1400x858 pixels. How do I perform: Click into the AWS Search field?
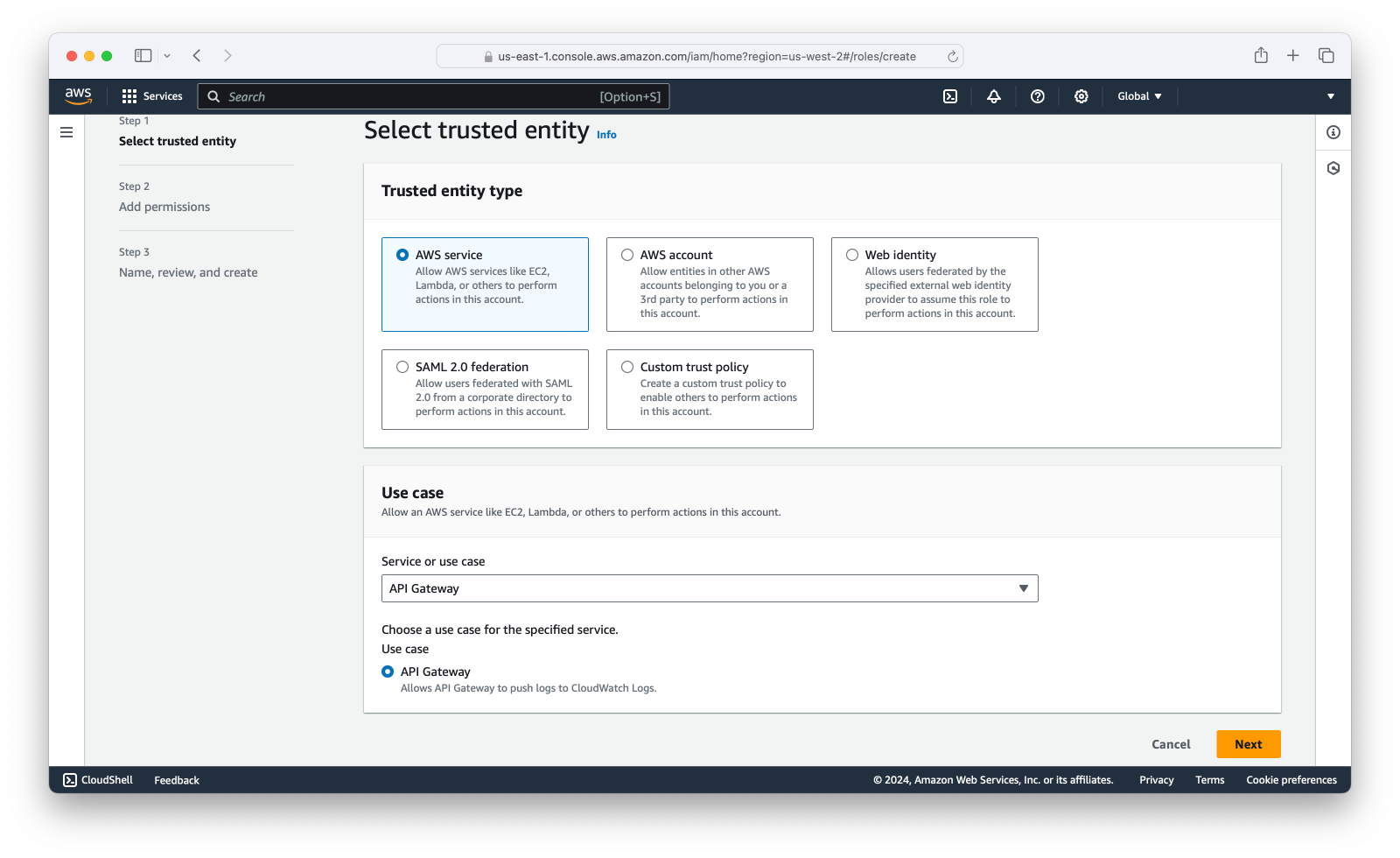434,96
